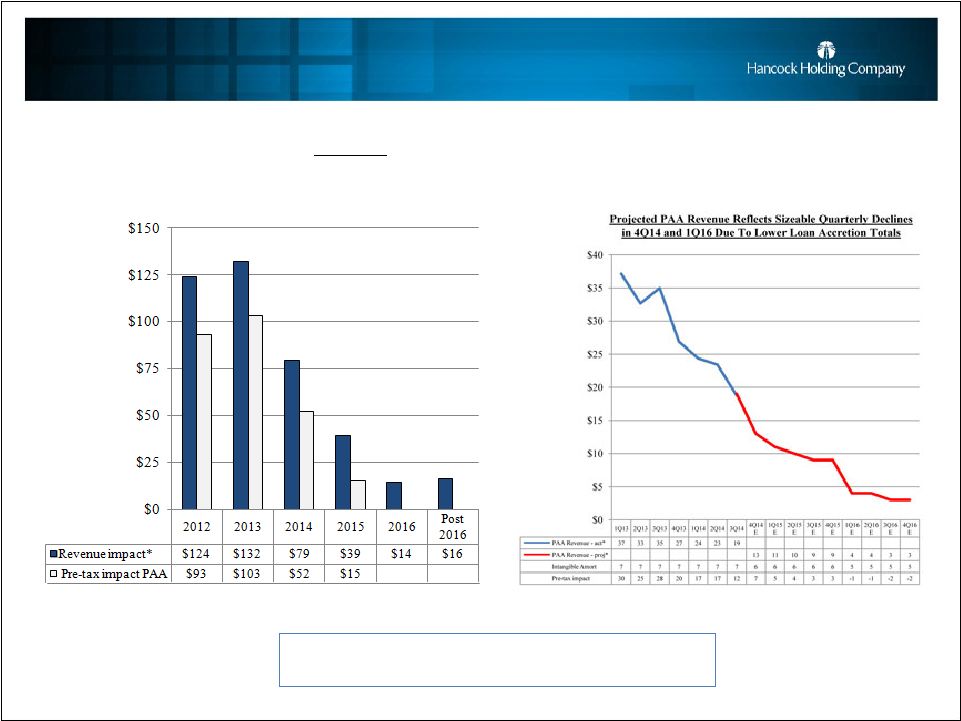Viewport: 961px width, 721px height.
Task: Click the 2015 column header in the bar chart table
Action: coord(350,527)
